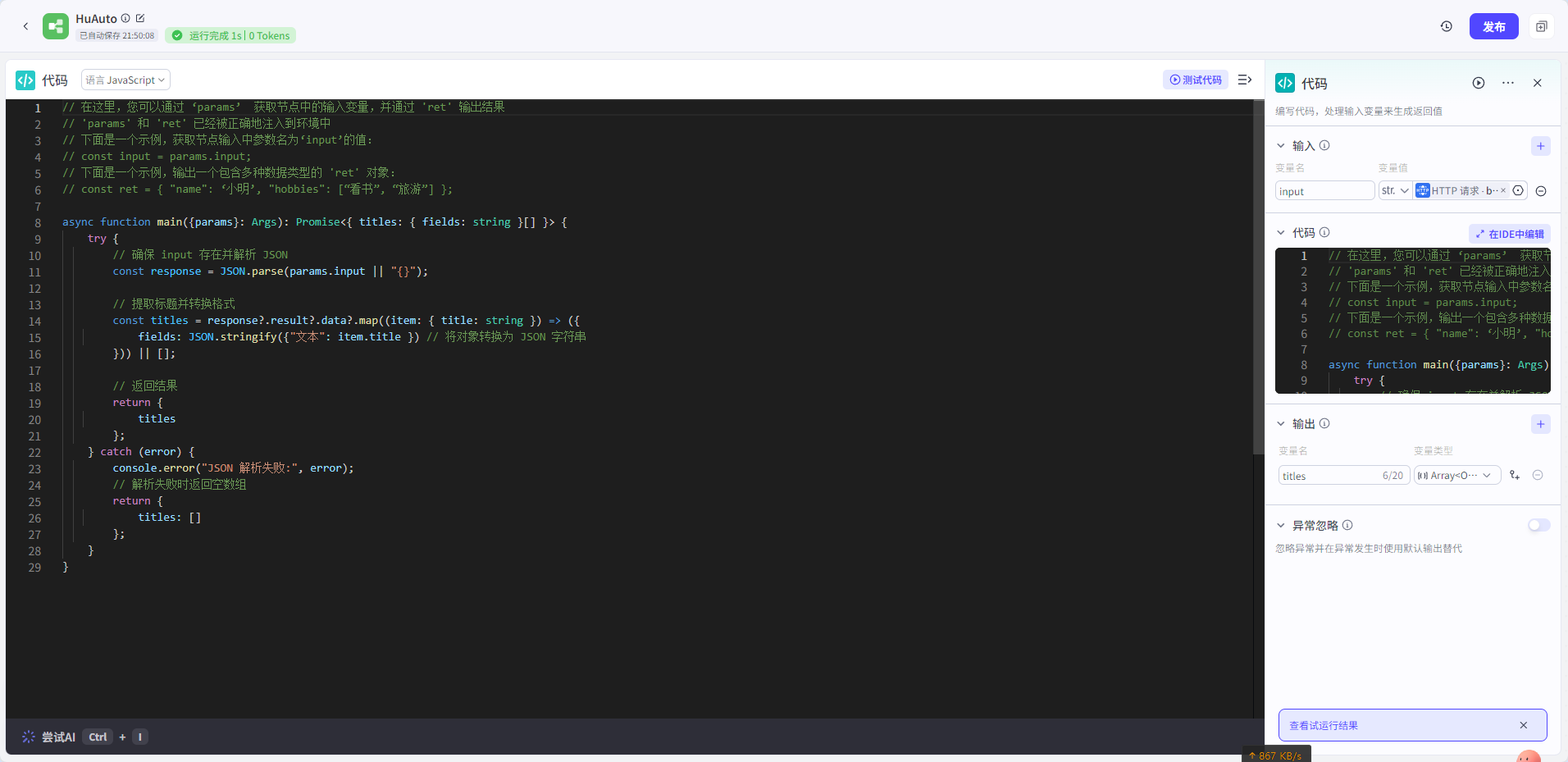Click the 发布 publish button

tap(1493, 26)
